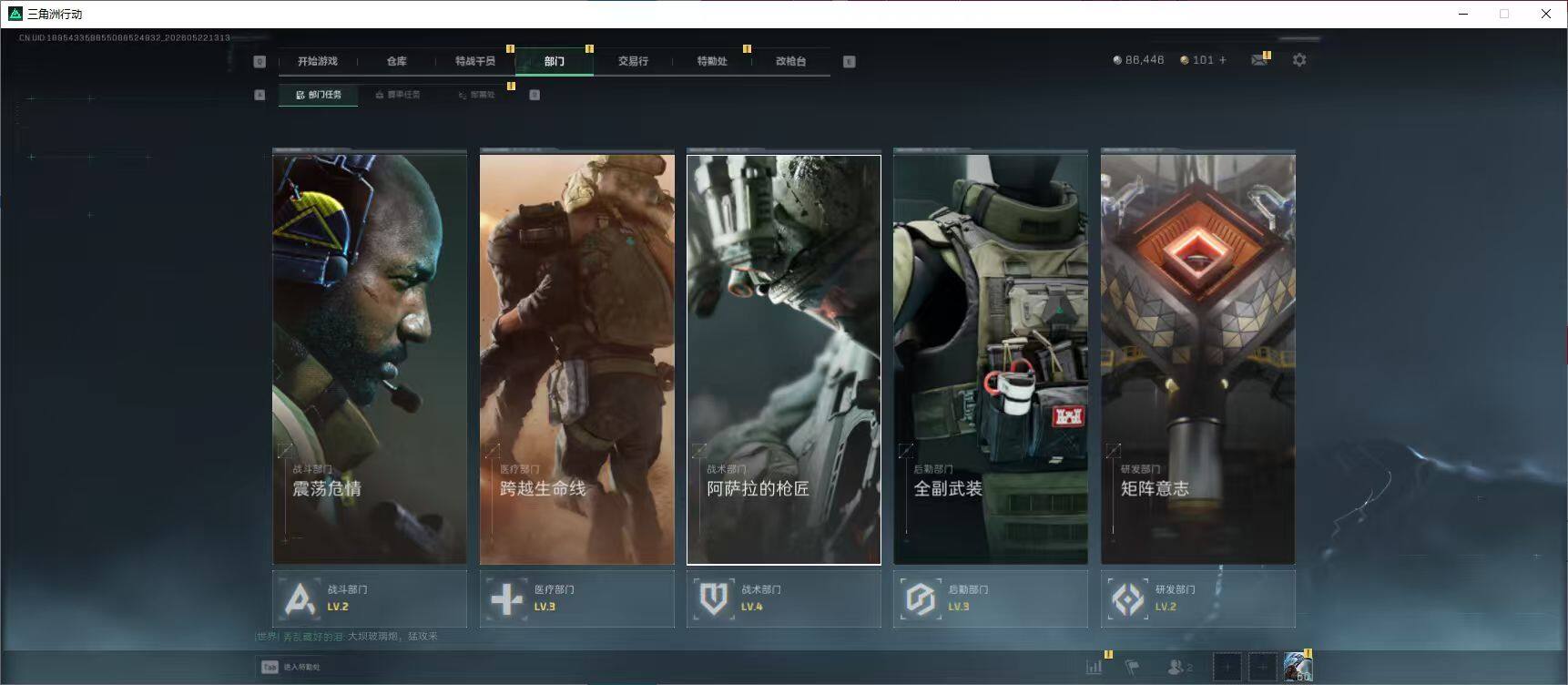Click the A key previous sub-tab icon
The height and width of the screenshot is (685, 1568).
260,95
